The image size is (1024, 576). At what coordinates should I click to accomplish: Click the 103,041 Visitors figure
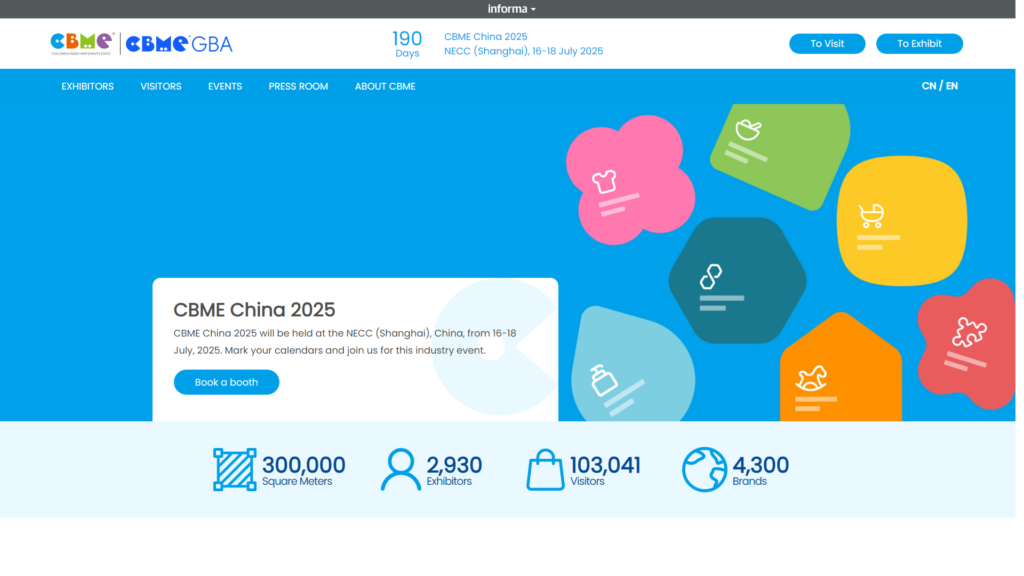605,470
